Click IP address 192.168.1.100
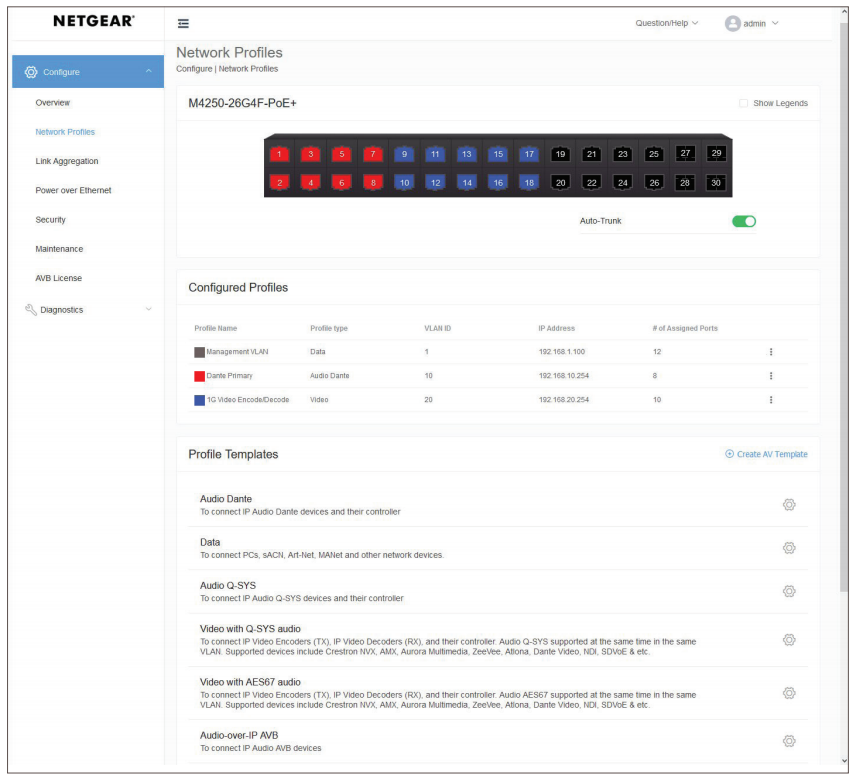856x780 pixels. [561, 352]
